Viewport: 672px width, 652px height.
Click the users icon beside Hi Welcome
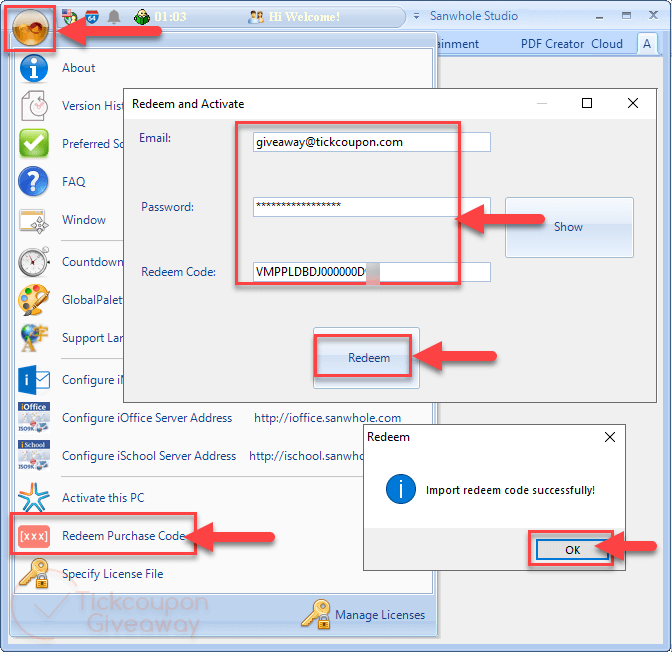coord(256,17)
